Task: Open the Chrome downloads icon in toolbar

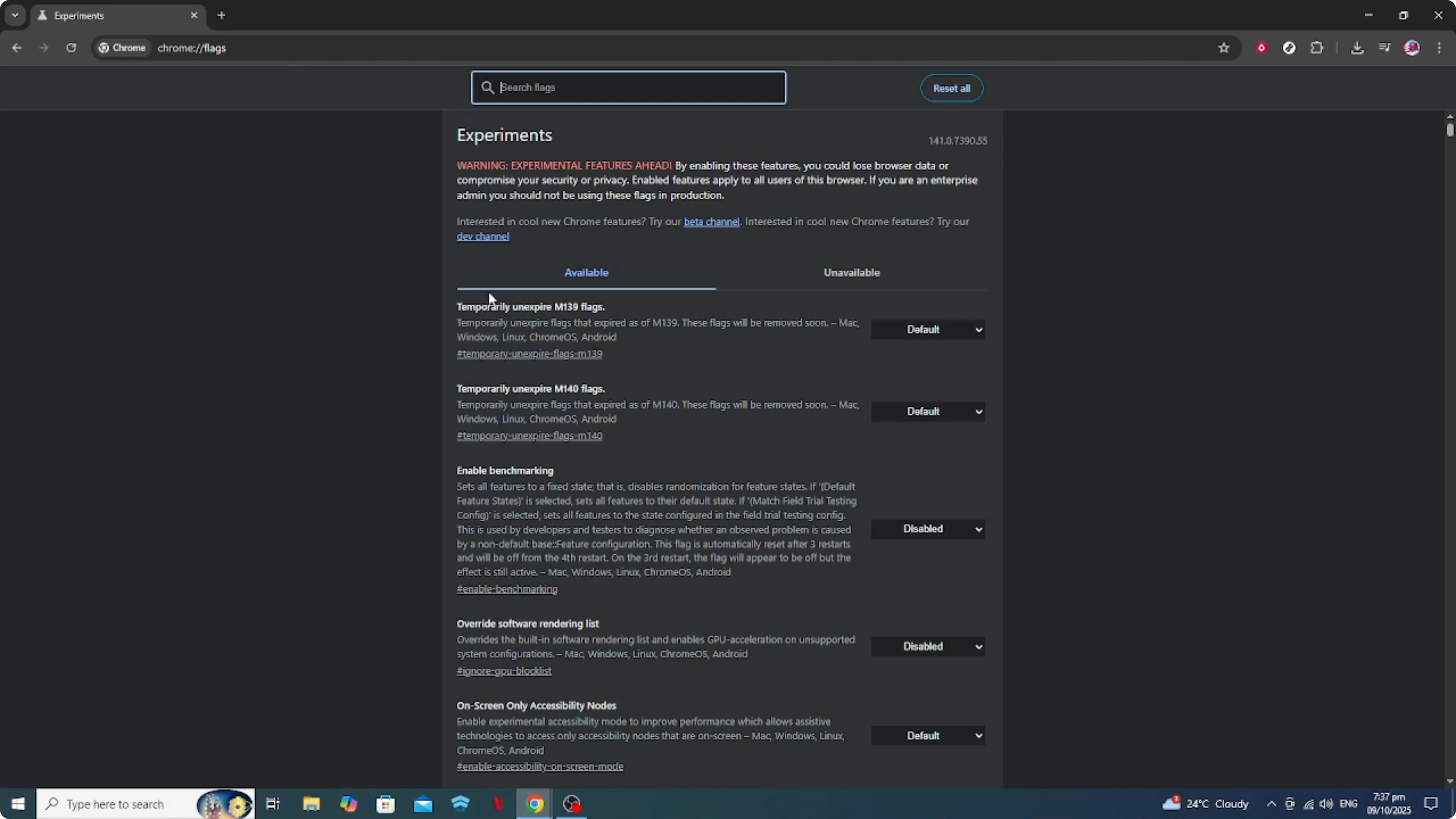Action: click(1357, 48)
